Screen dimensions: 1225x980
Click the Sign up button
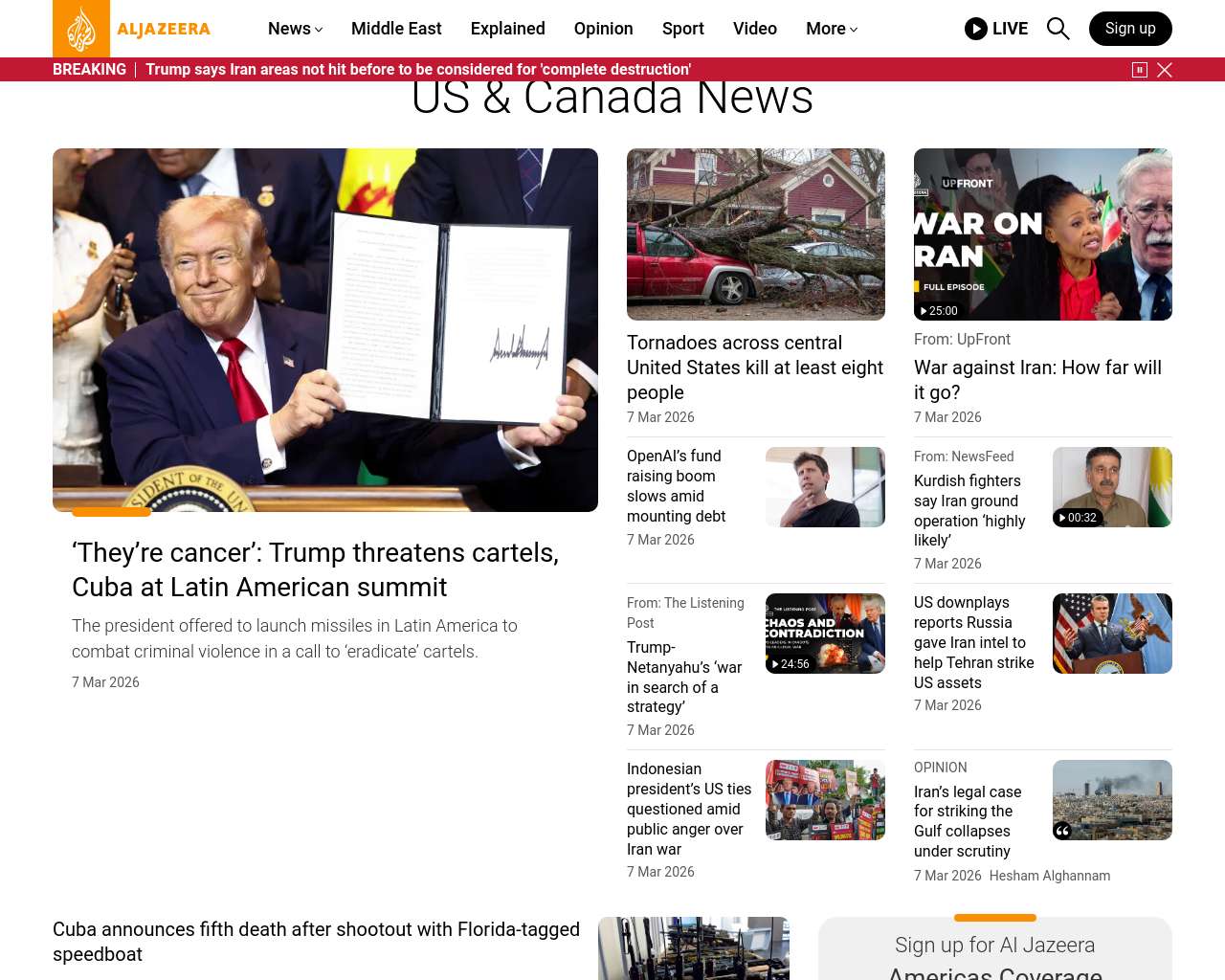(x=1130, y=29)
